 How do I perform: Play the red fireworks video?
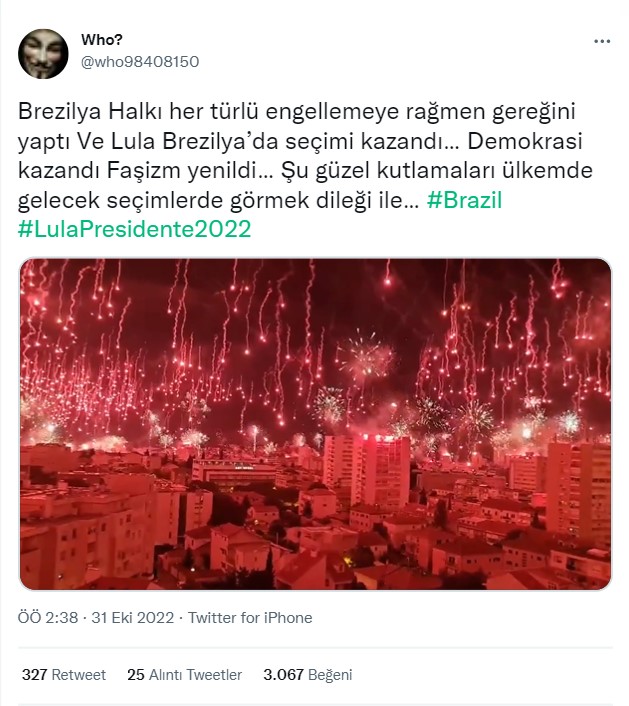(x=315, y=424)
